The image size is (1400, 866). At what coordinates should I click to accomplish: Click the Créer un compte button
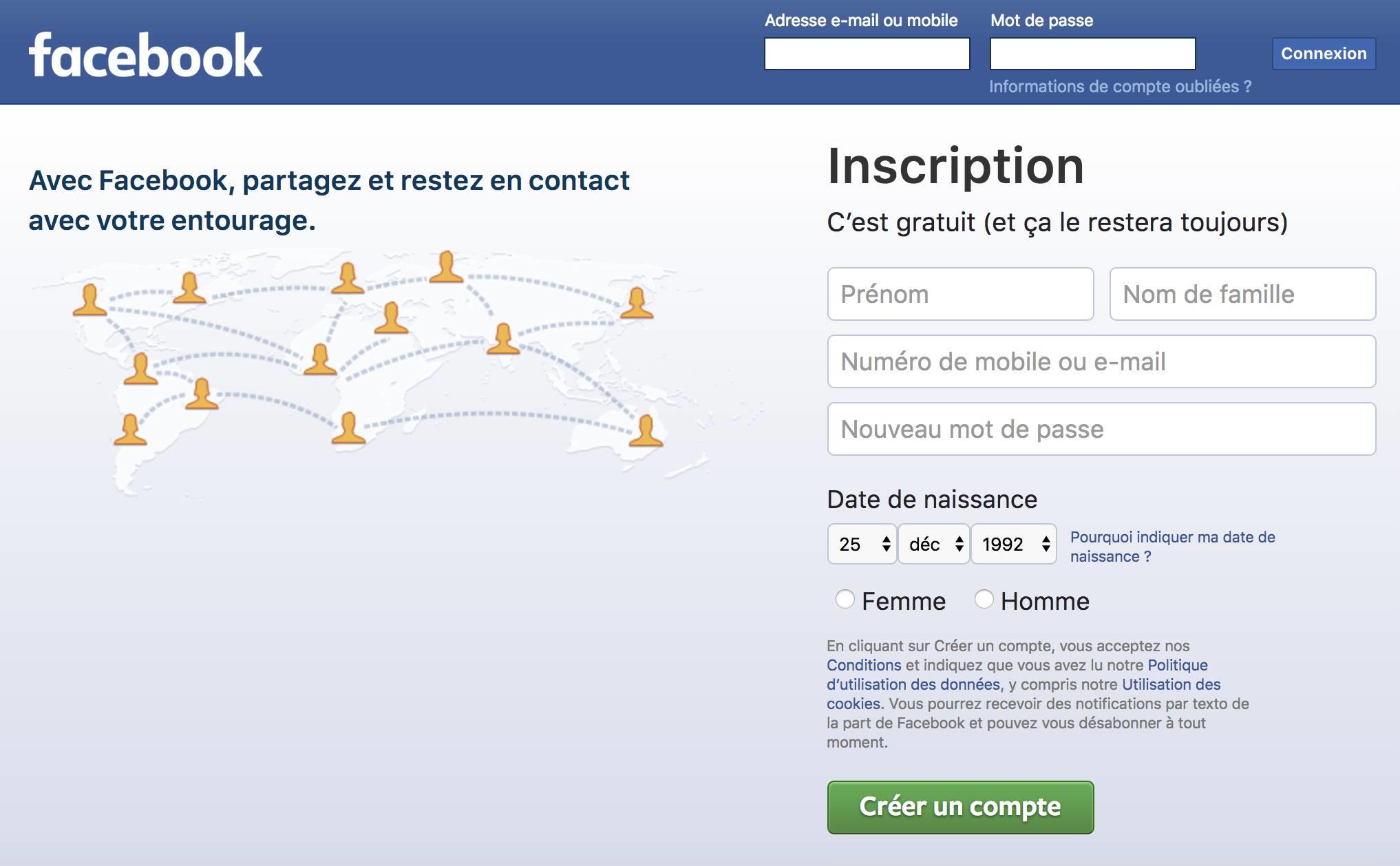(x=960, y=807)
